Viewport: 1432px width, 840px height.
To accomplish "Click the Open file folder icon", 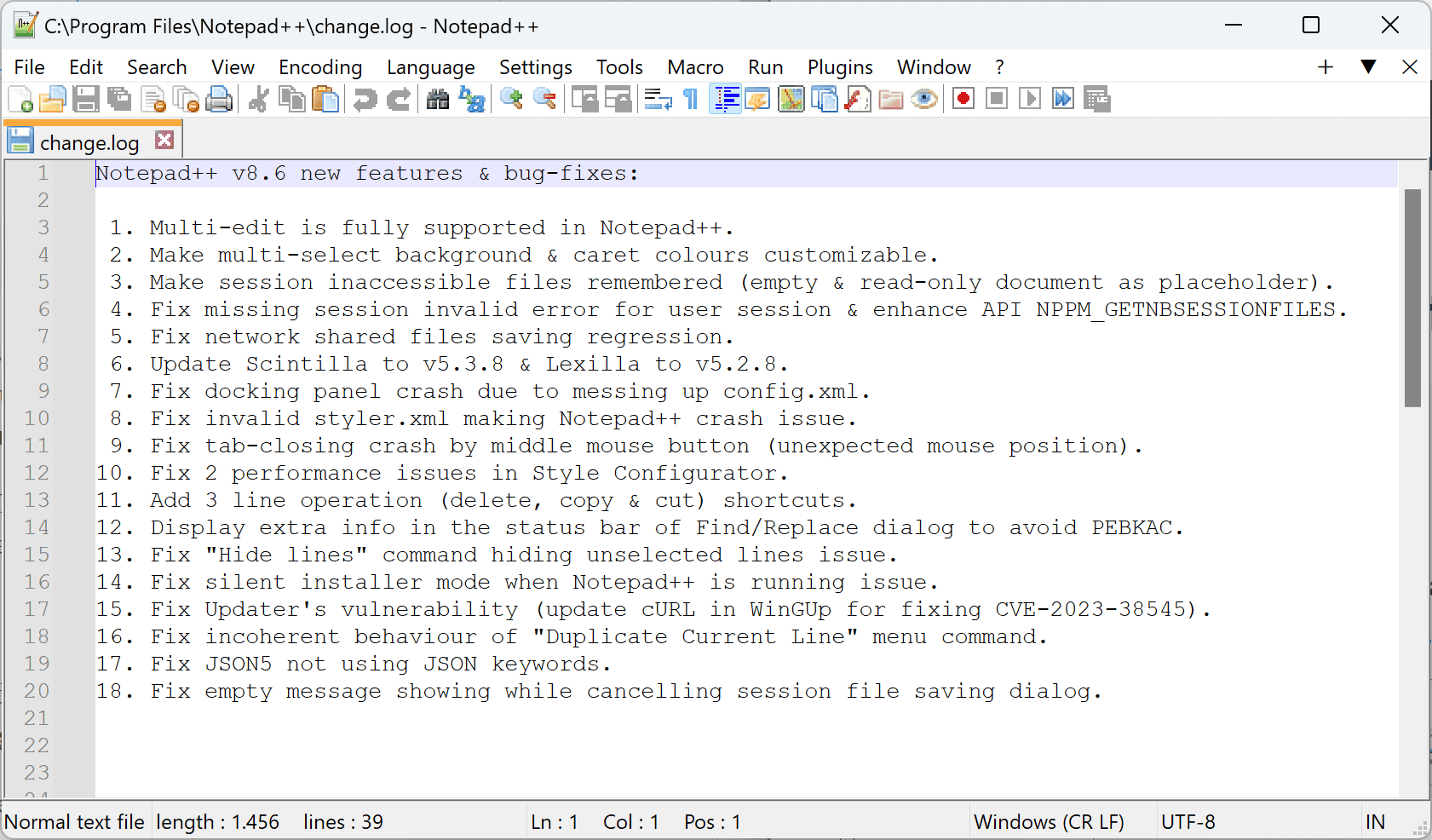I will coord(52,100).
